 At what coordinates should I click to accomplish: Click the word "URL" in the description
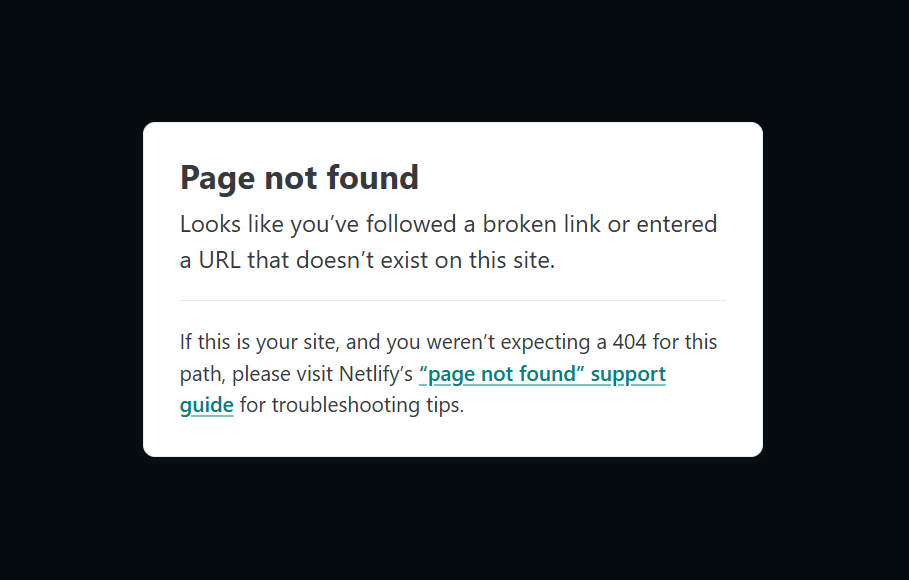coord(220,260)
